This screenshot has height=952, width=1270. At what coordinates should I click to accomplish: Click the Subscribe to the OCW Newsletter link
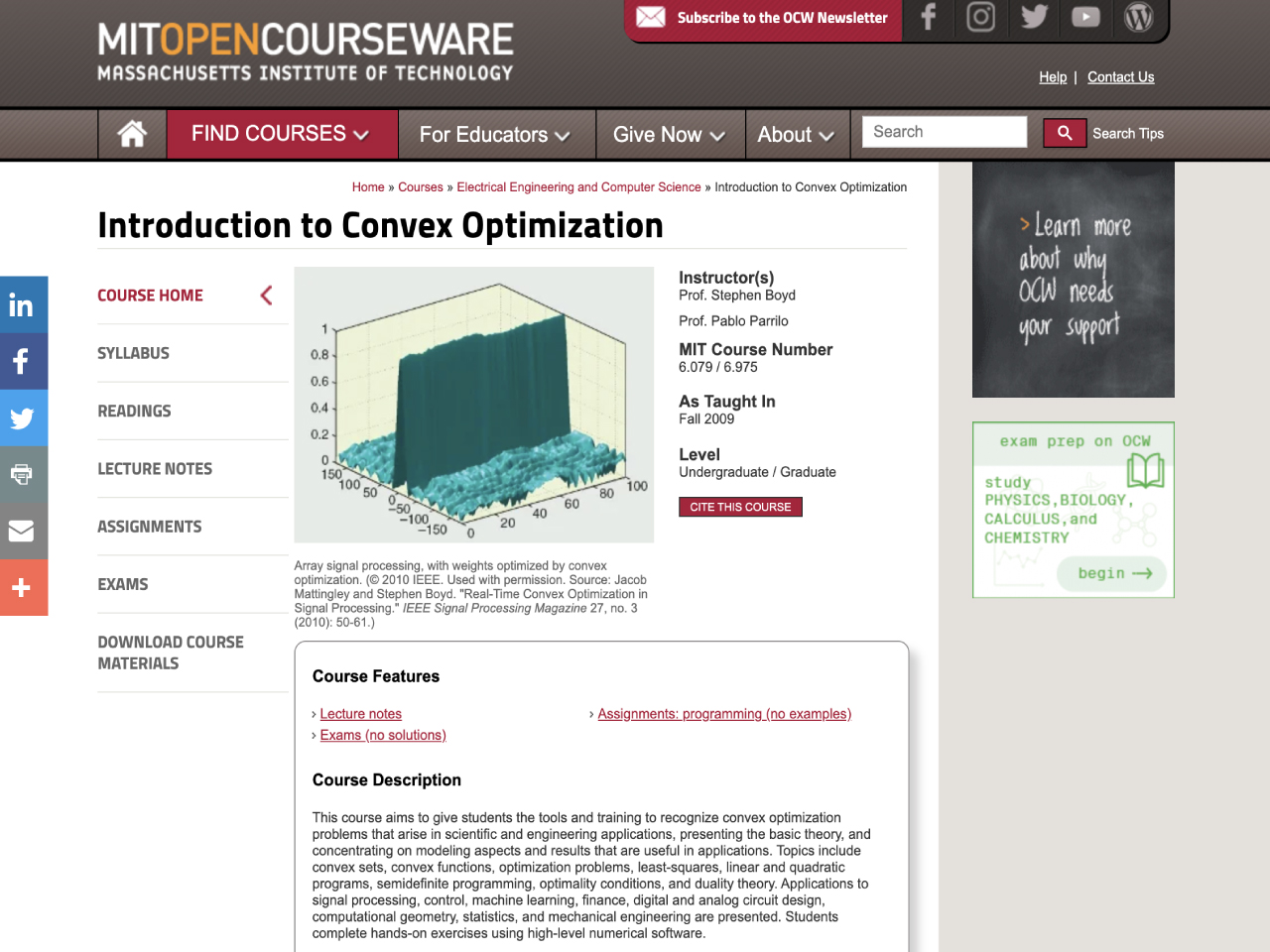(783, 18)
